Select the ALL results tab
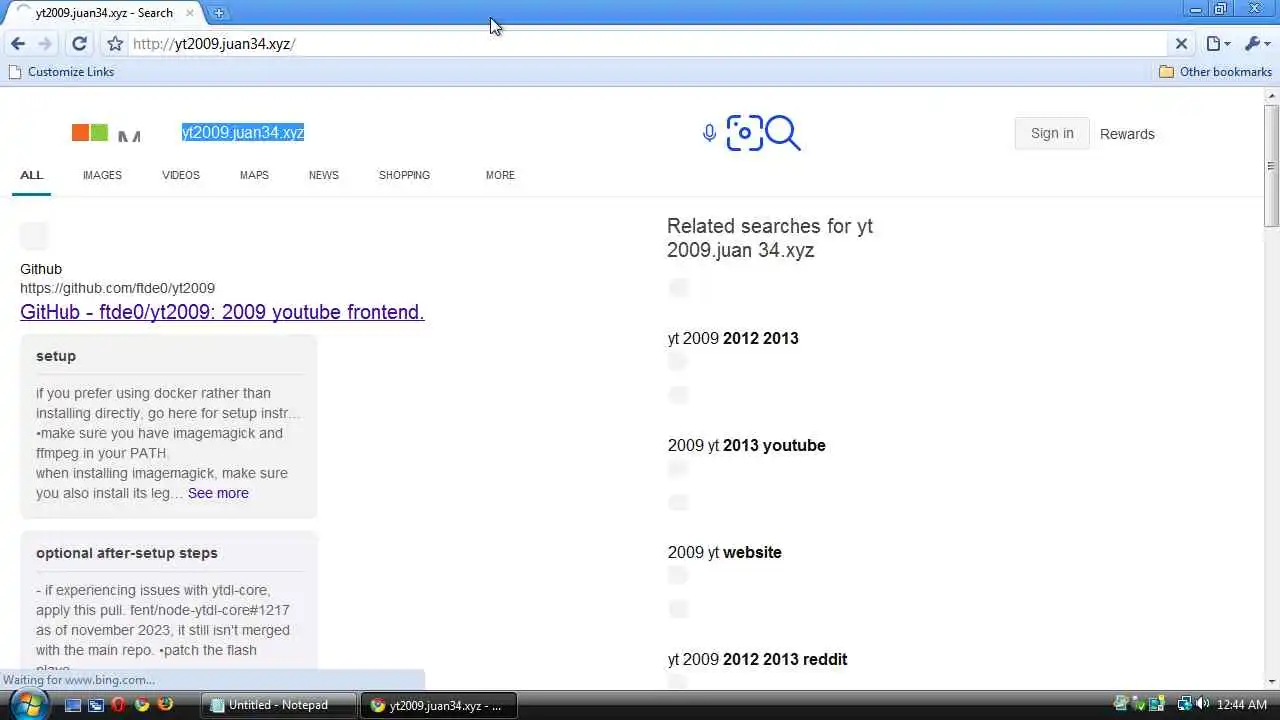This screenshot has height=720, width=1280. (x=32, y=175)
